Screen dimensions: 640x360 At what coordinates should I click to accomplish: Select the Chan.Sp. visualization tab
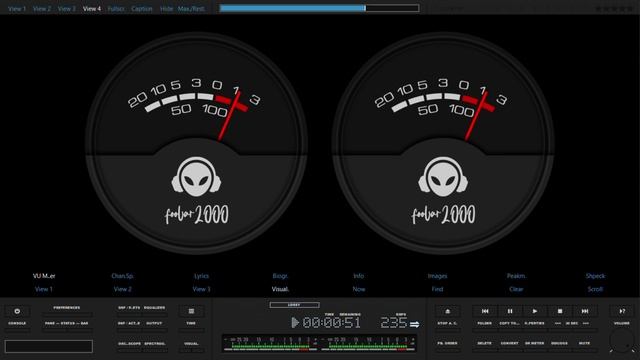coord(122,276)
